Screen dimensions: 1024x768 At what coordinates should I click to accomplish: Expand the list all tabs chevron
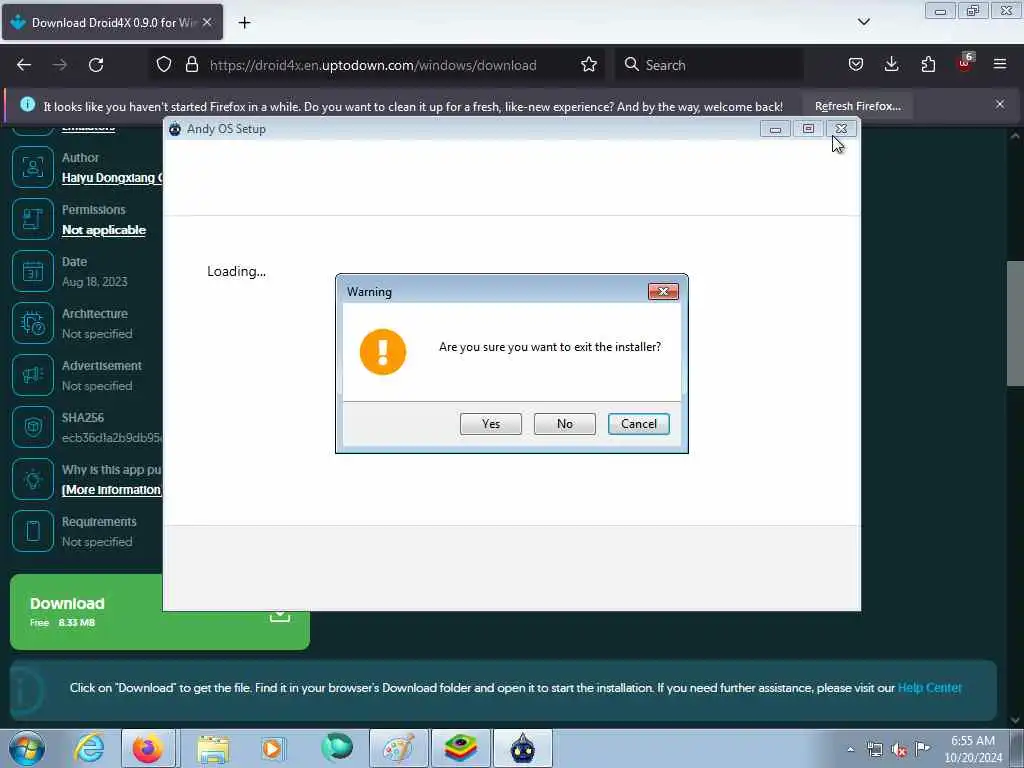[x=863, y=22]
